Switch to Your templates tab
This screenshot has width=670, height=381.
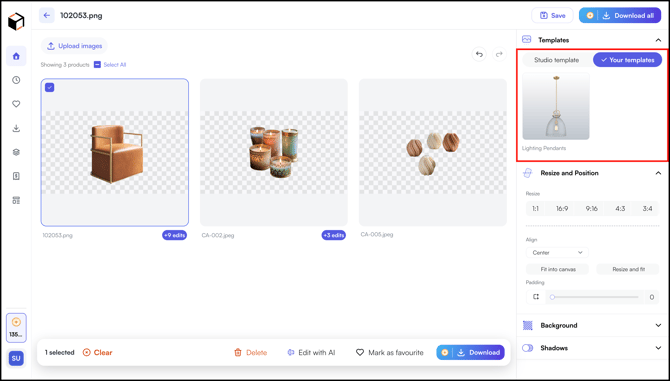627,60
